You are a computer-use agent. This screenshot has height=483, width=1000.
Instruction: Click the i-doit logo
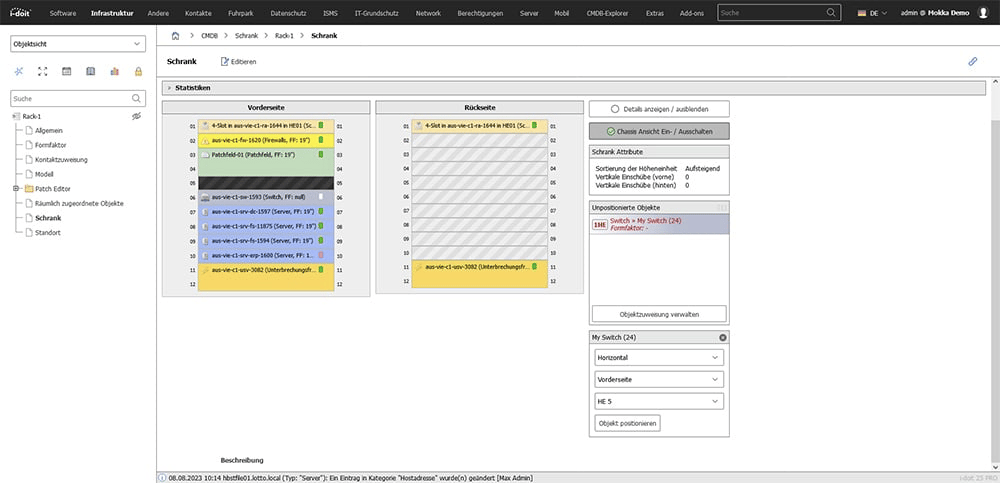[21, 13]
